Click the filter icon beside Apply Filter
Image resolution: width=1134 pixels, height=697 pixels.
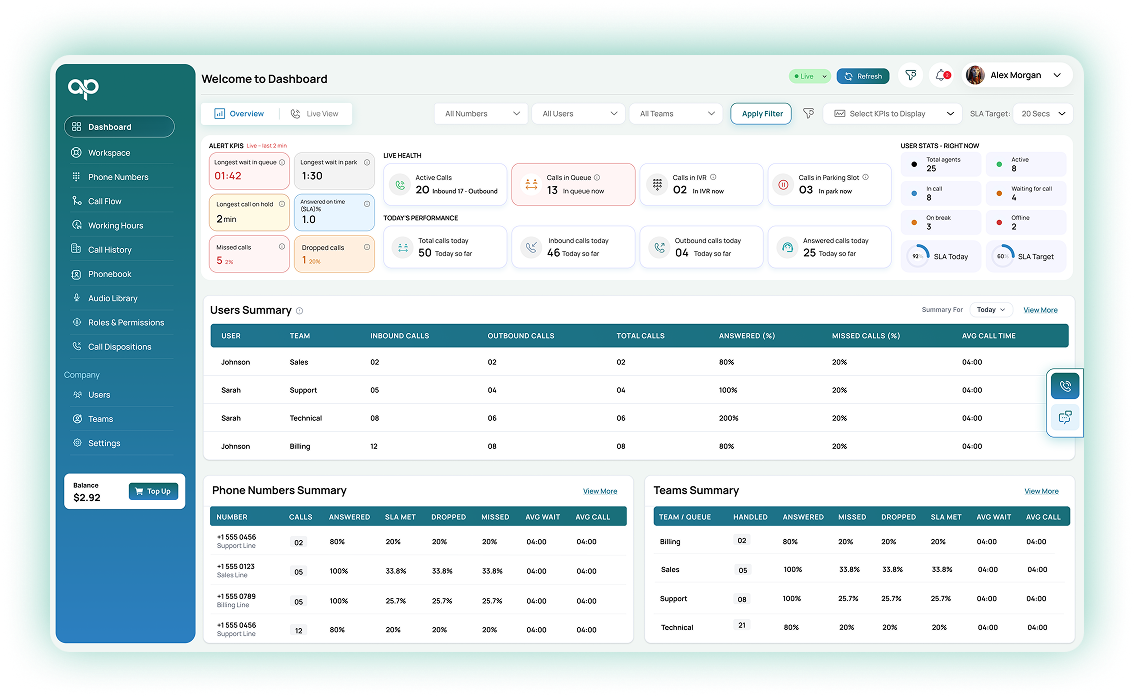pyautogui.click(x=808, y=114)
